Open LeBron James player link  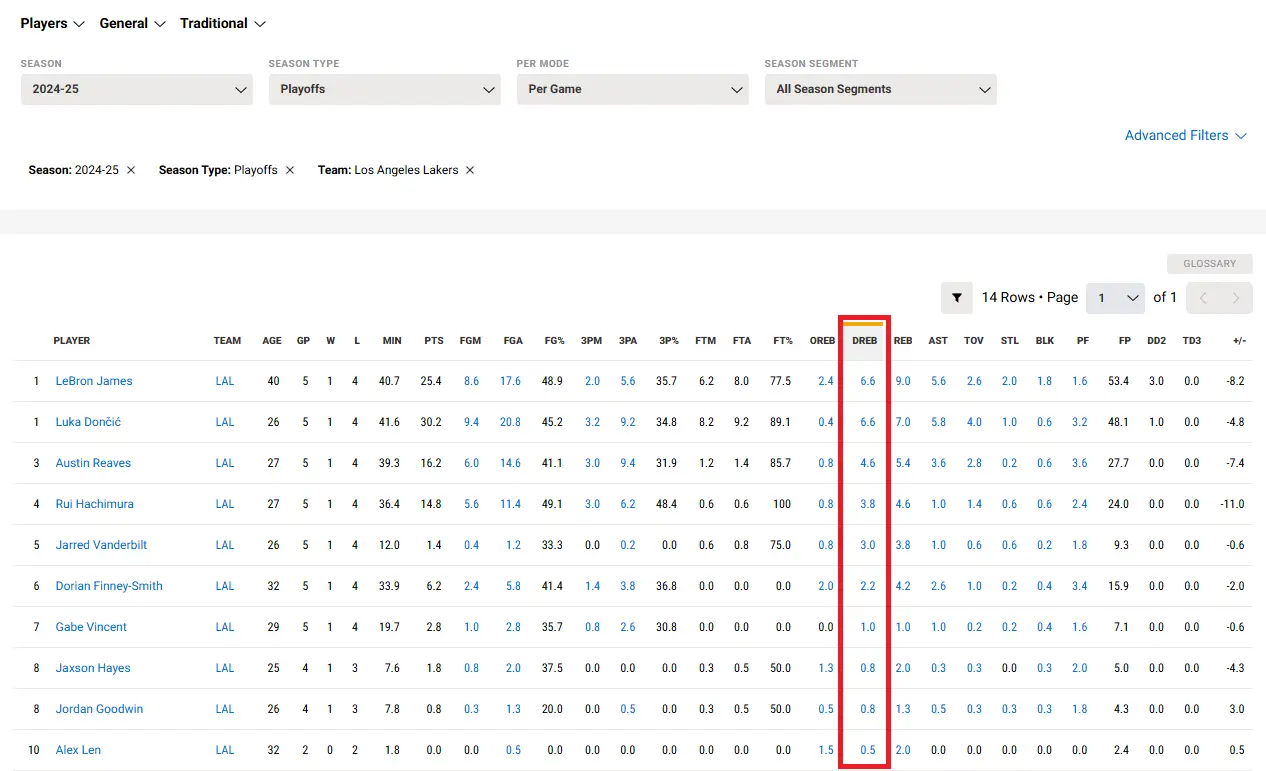(94, 381)
